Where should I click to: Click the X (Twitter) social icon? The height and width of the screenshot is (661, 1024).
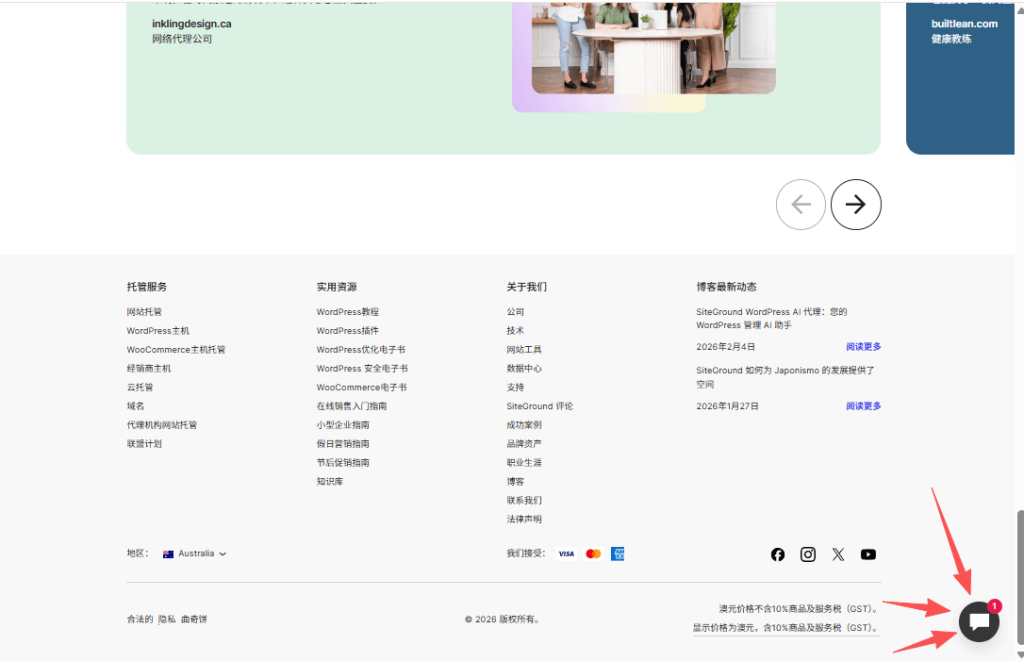[x=838, y=554]
